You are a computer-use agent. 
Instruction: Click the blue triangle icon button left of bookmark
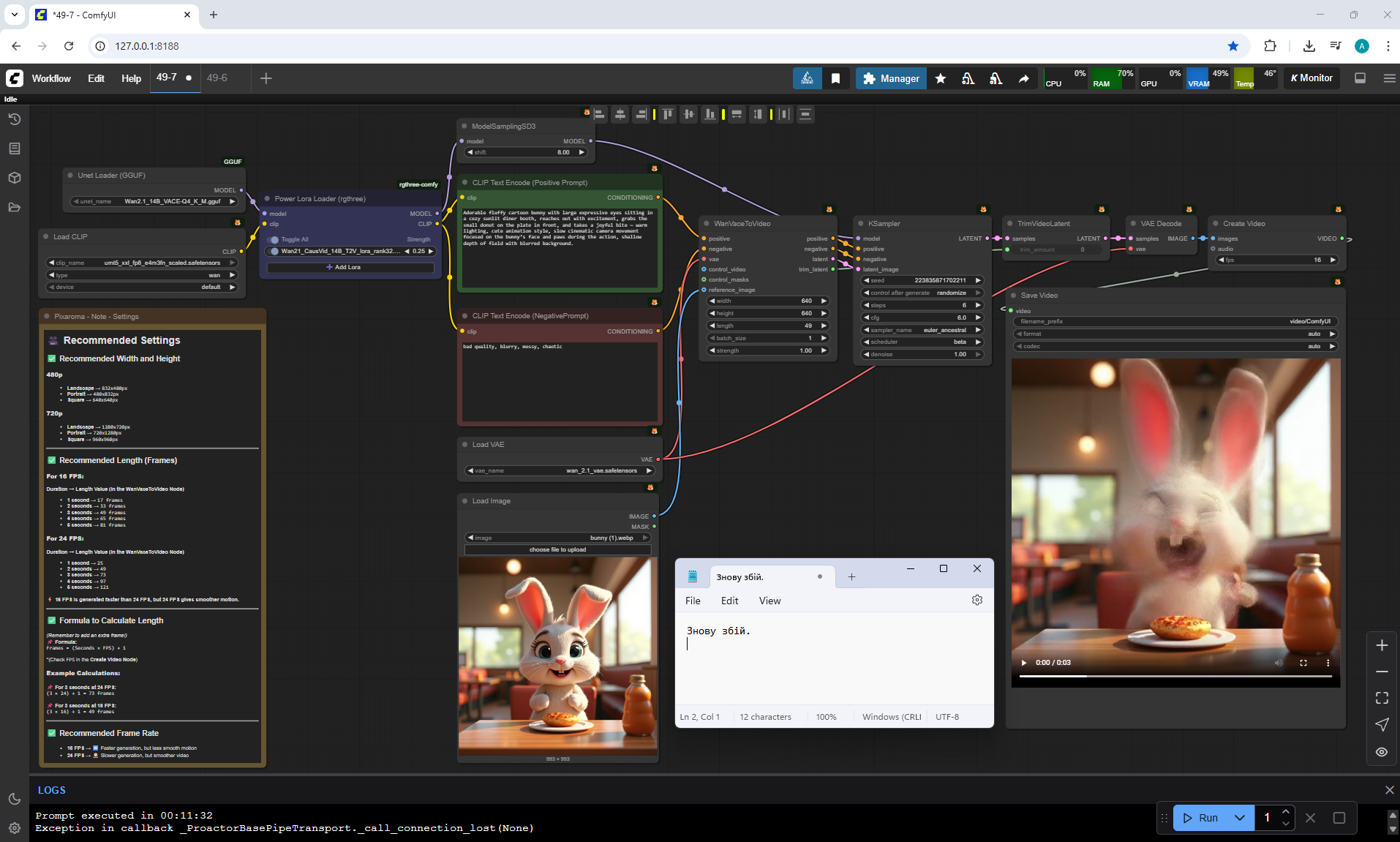pyautogui.click(x=807, y=78)
